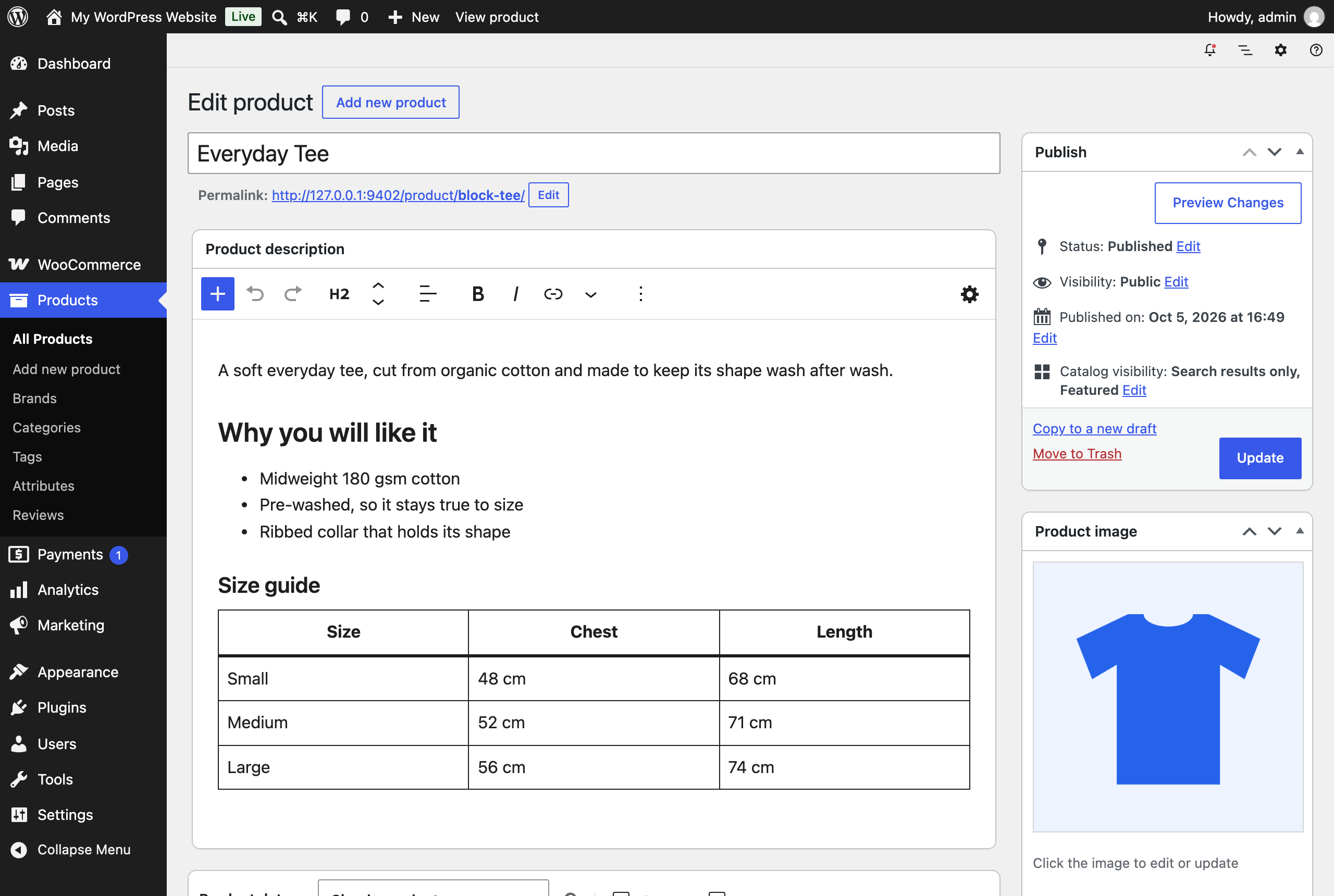Image resolution: width=1334 pixels, height=896 pixels.
Task: Open WordPress logo menu
Action: [18, 17]
